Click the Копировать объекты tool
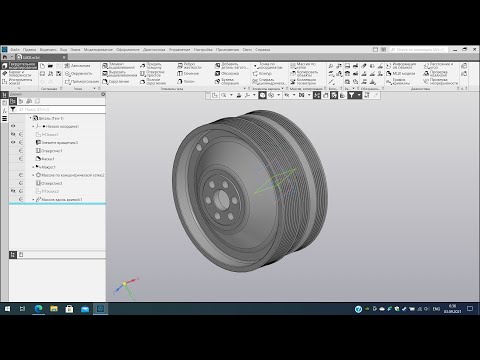Viewport: 480px width, 360px height. coord(304,73)
